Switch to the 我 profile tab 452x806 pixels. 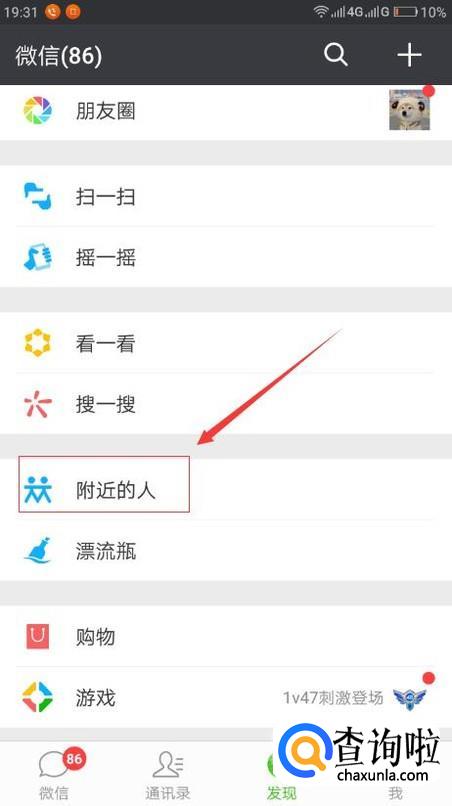click(x=395, y=793)
